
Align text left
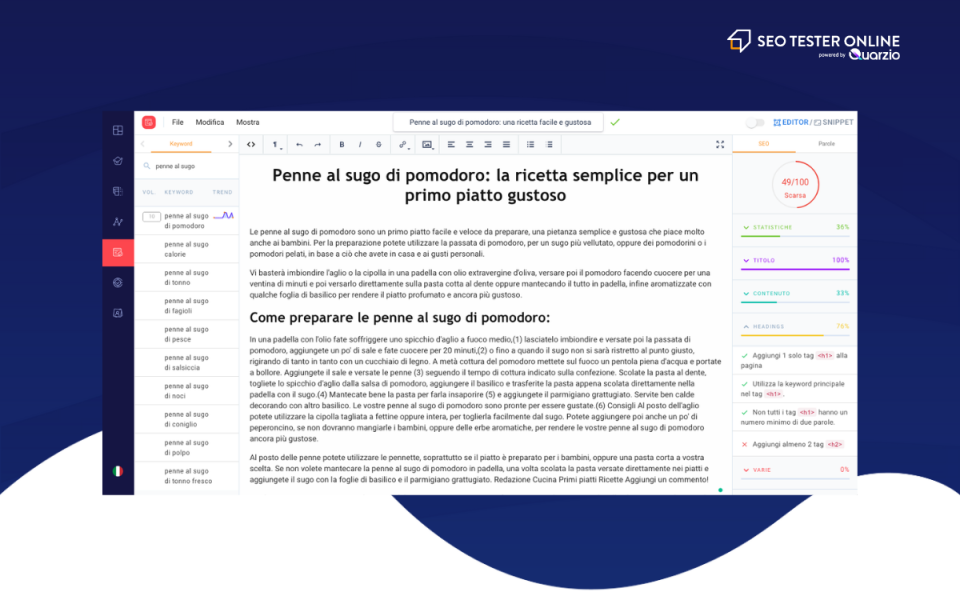451,144
